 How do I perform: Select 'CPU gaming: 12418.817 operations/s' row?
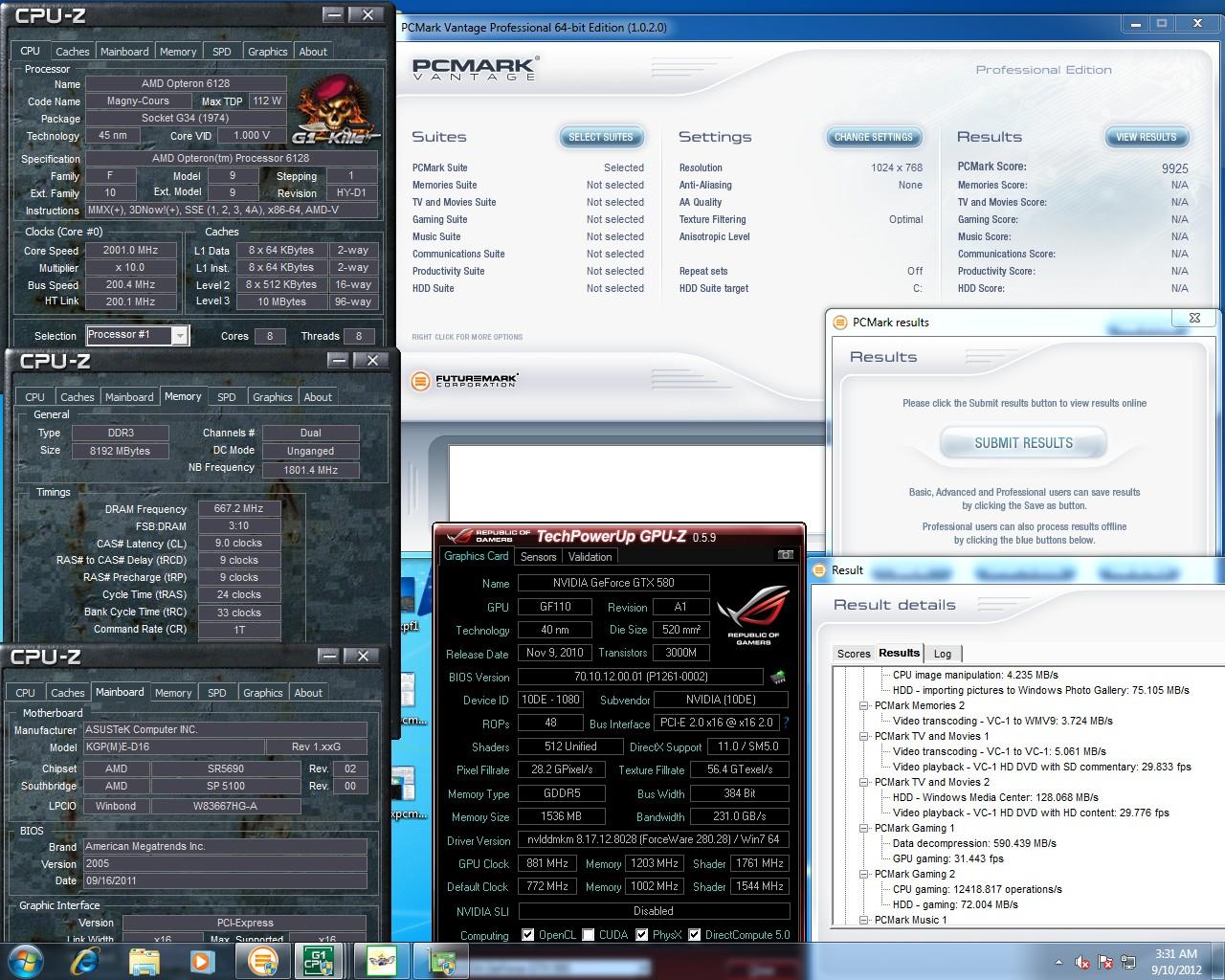click(x=977, y=889)
